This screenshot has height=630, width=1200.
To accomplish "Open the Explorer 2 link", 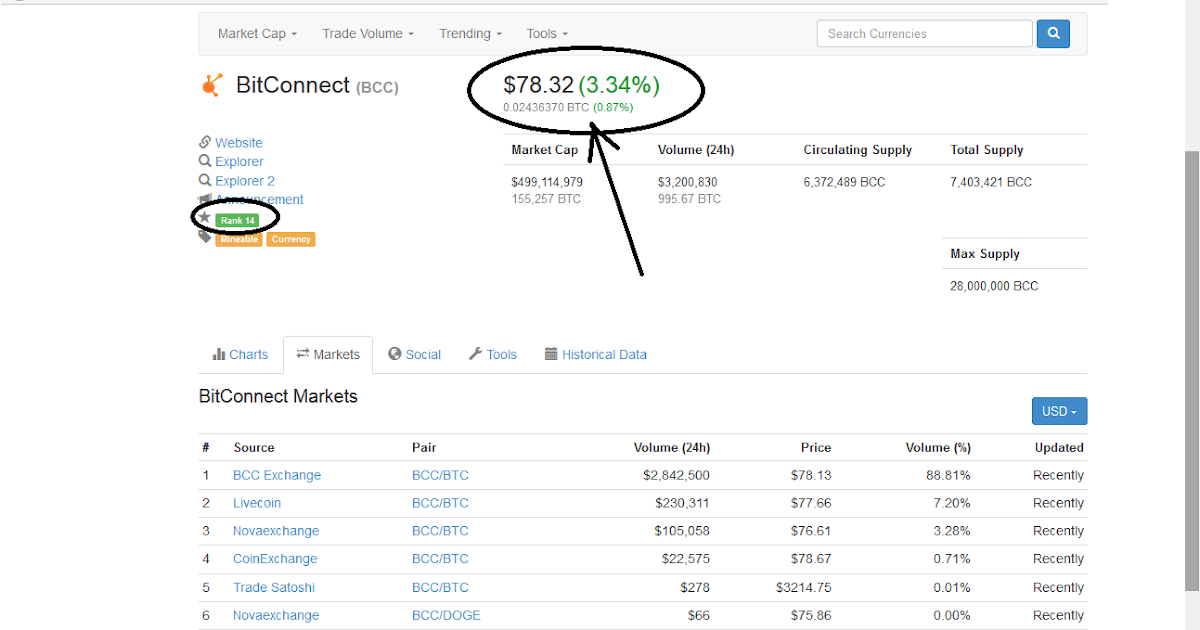I will click(245, 181).
